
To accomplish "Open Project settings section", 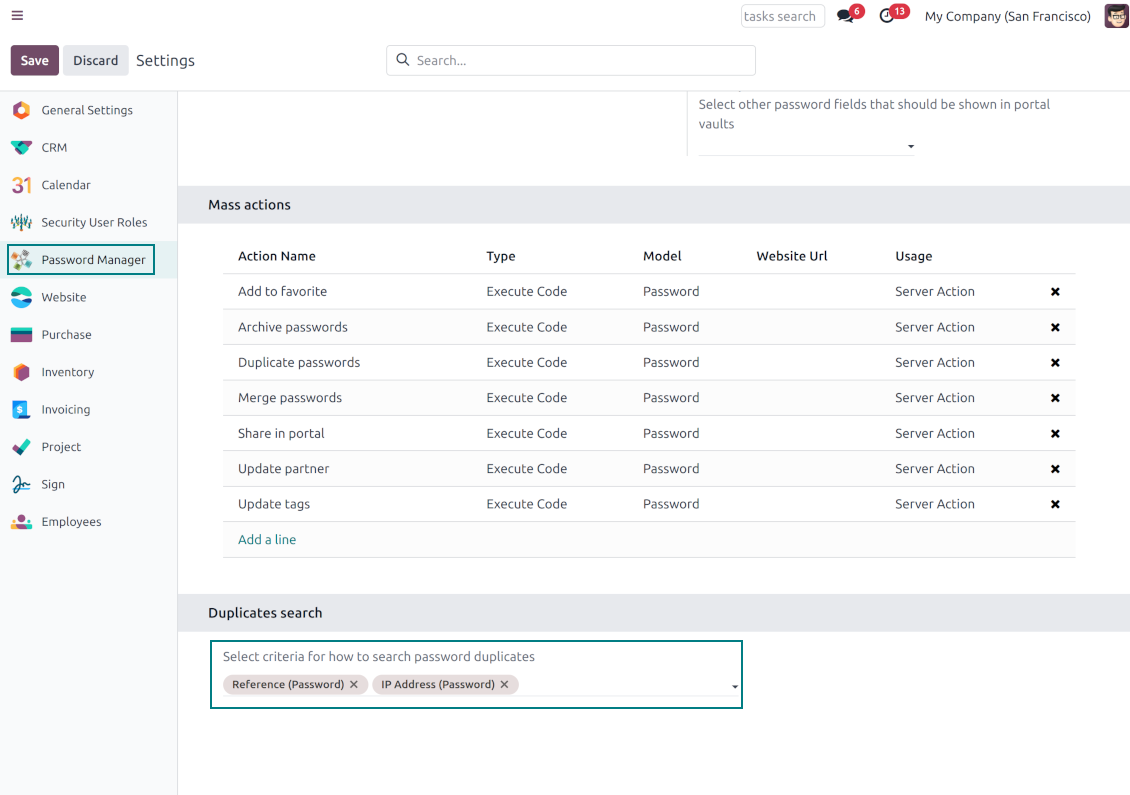I will [x=61, y=447].
